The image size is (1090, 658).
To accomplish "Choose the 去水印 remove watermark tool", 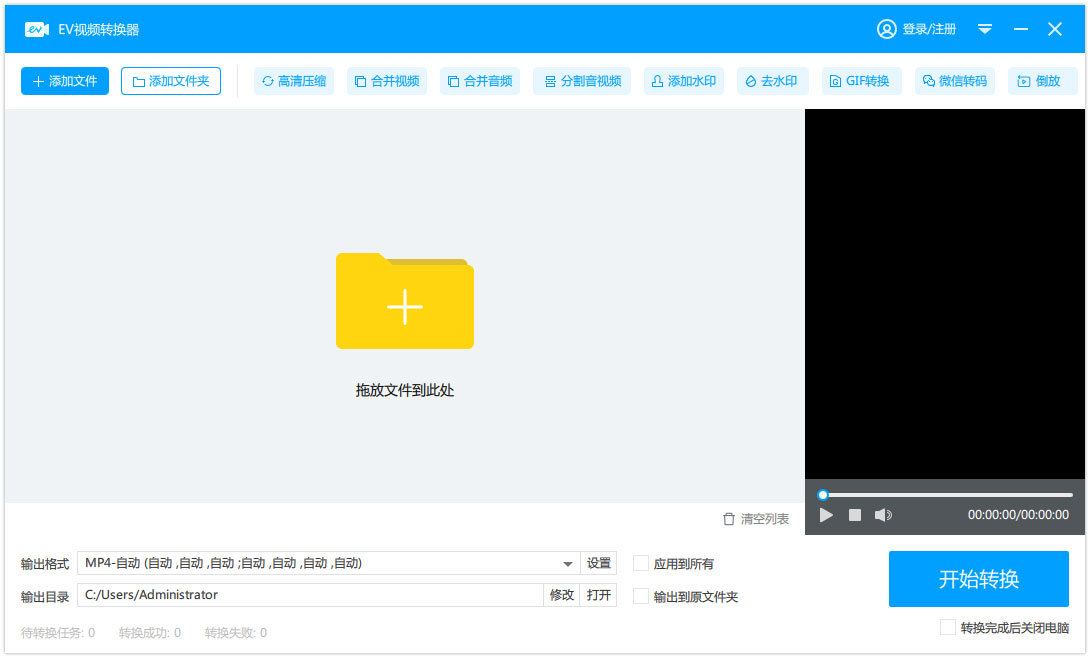I will coord(770,81).
